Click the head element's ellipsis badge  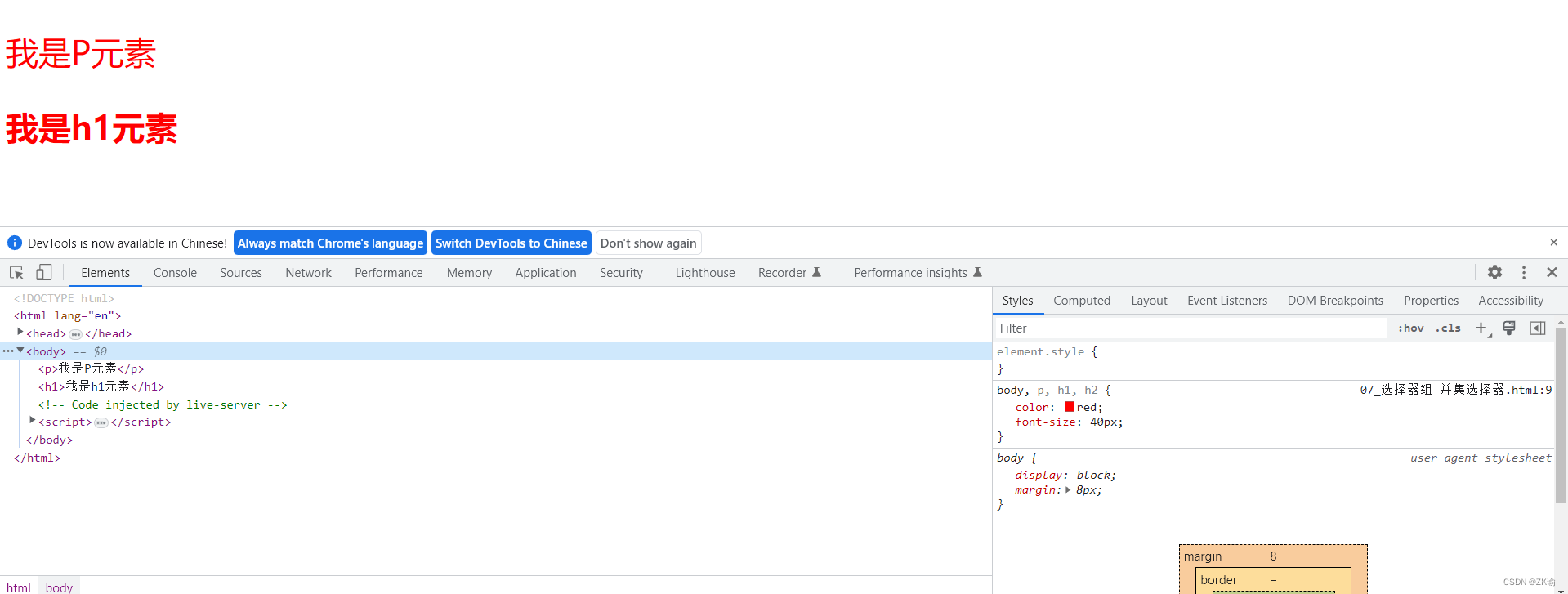(x=75, y=334)
